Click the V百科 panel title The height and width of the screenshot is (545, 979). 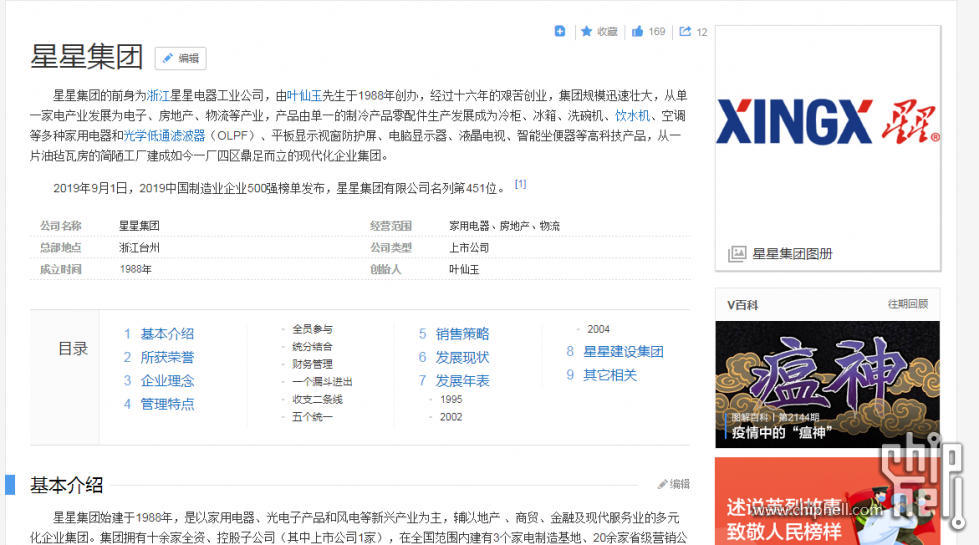pos(742,305)
